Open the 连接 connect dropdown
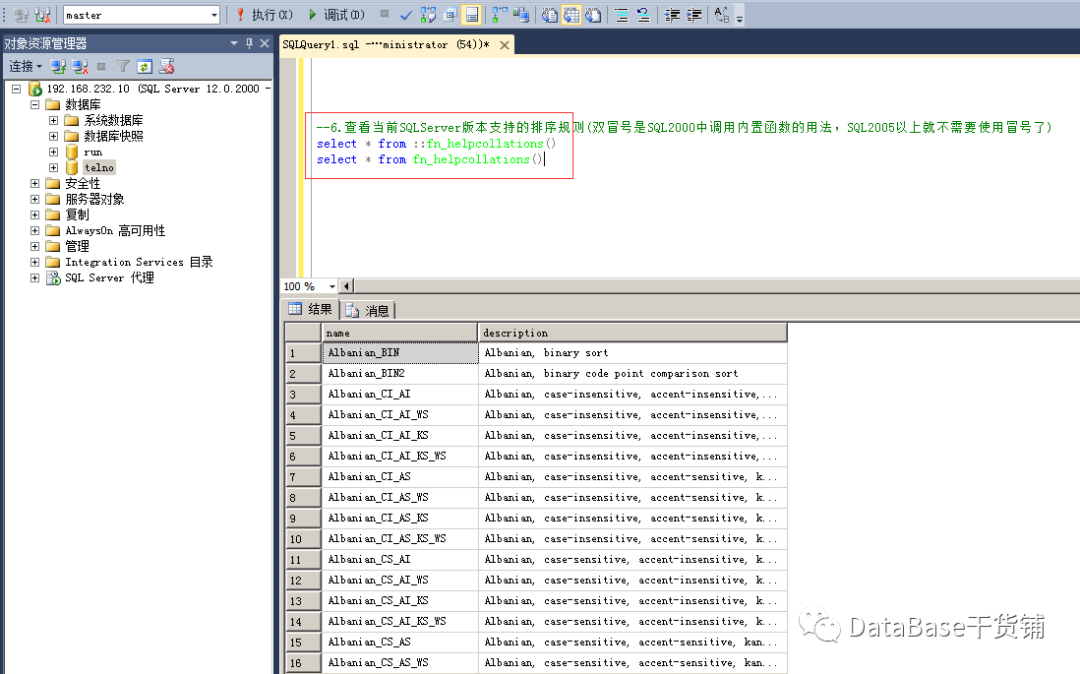The height and width of the screenshot is (674, 1080). coord(25,66)
